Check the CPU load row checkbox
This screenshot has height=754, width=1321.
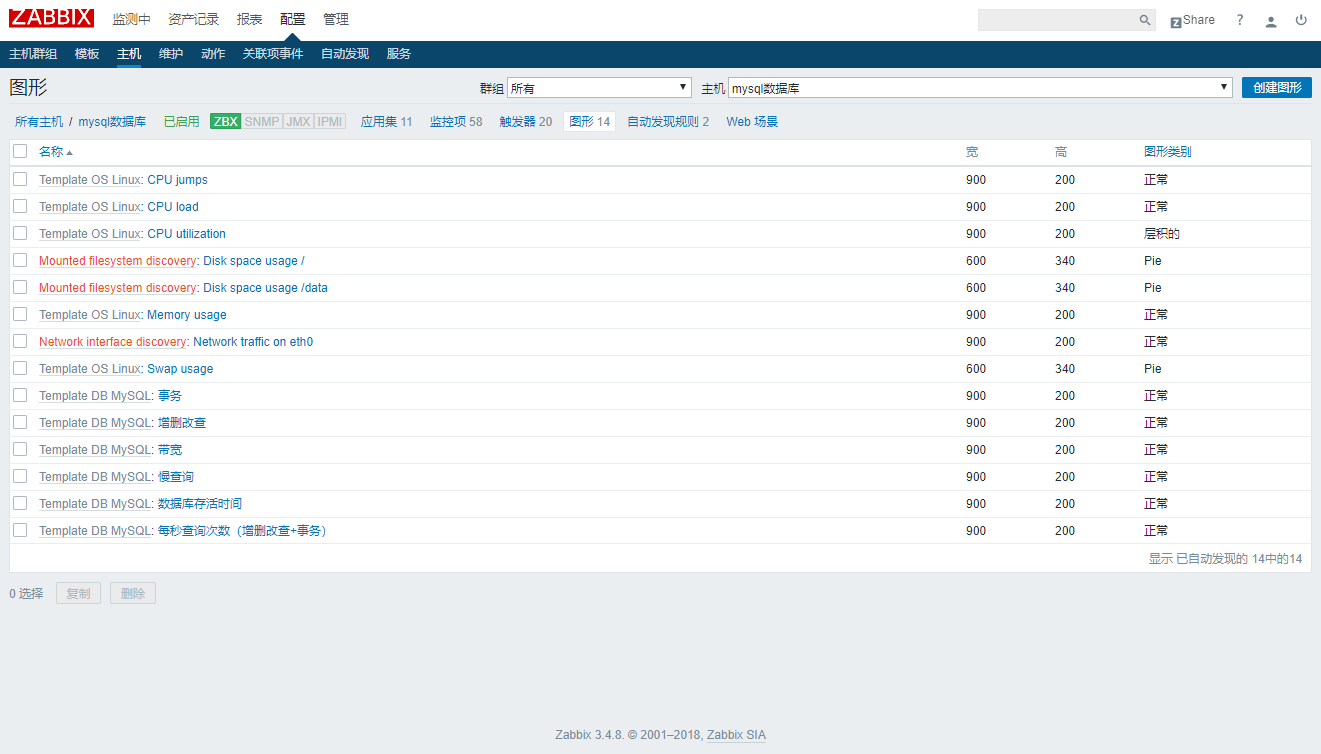pos(20,206)
